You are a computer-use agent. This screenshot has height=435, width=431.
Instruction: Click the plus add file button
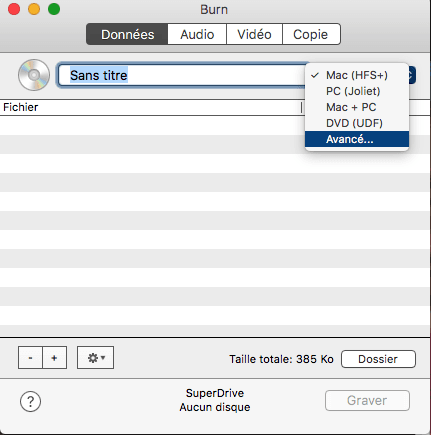point(55,358)
